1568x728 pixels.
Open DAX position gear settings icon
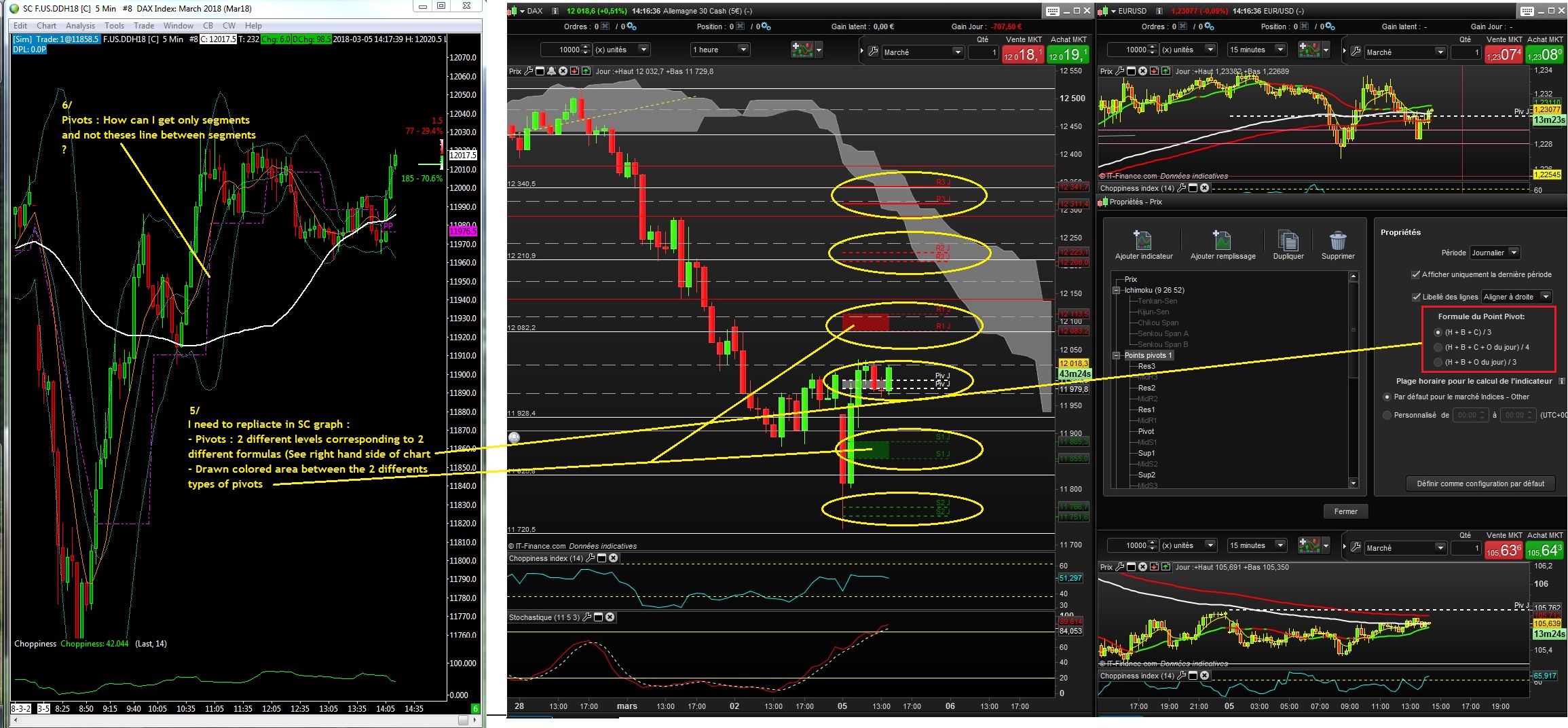click(x=766, y=26)
